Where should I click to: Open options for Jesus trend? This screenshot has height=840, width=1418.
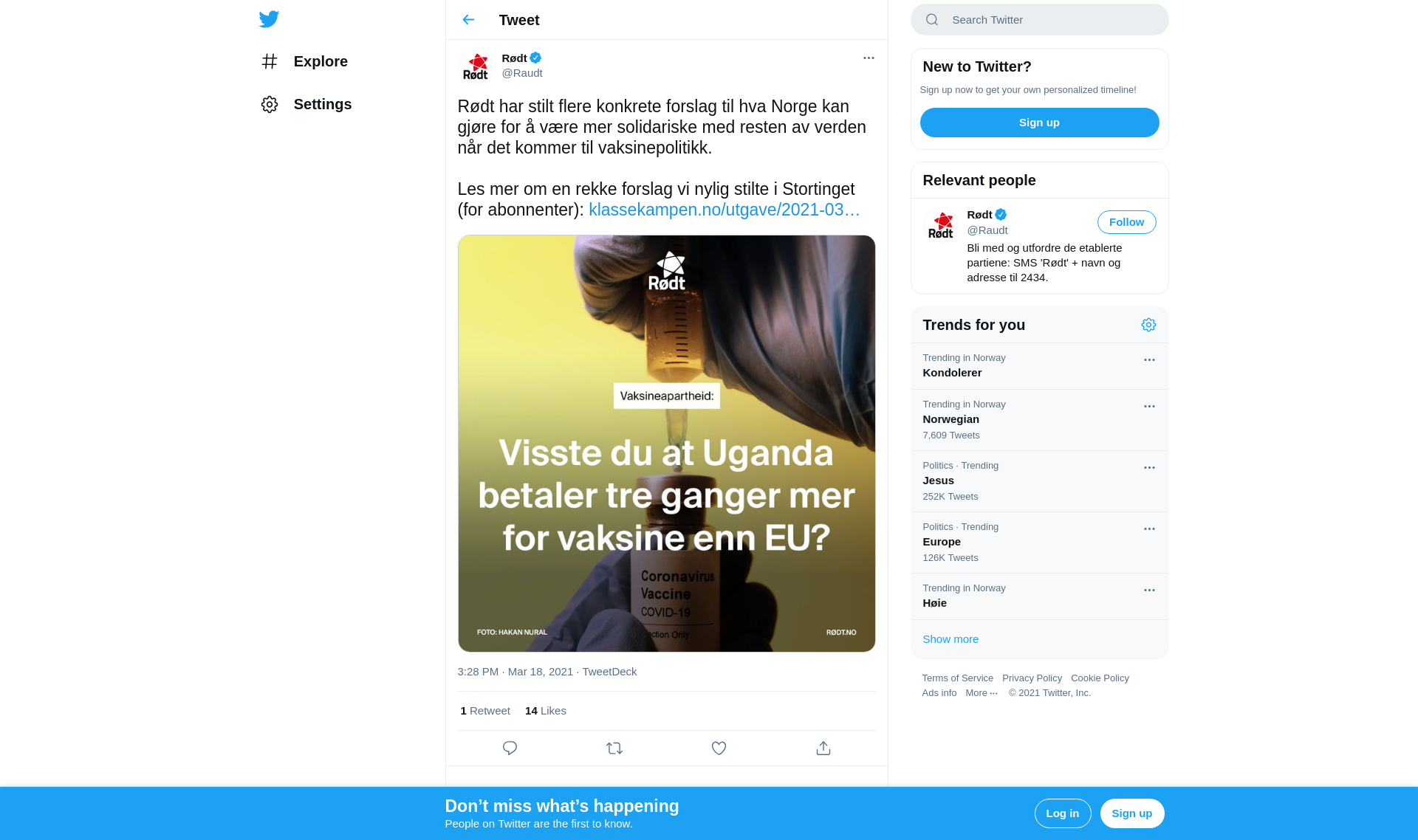(x=1149, y=468)
